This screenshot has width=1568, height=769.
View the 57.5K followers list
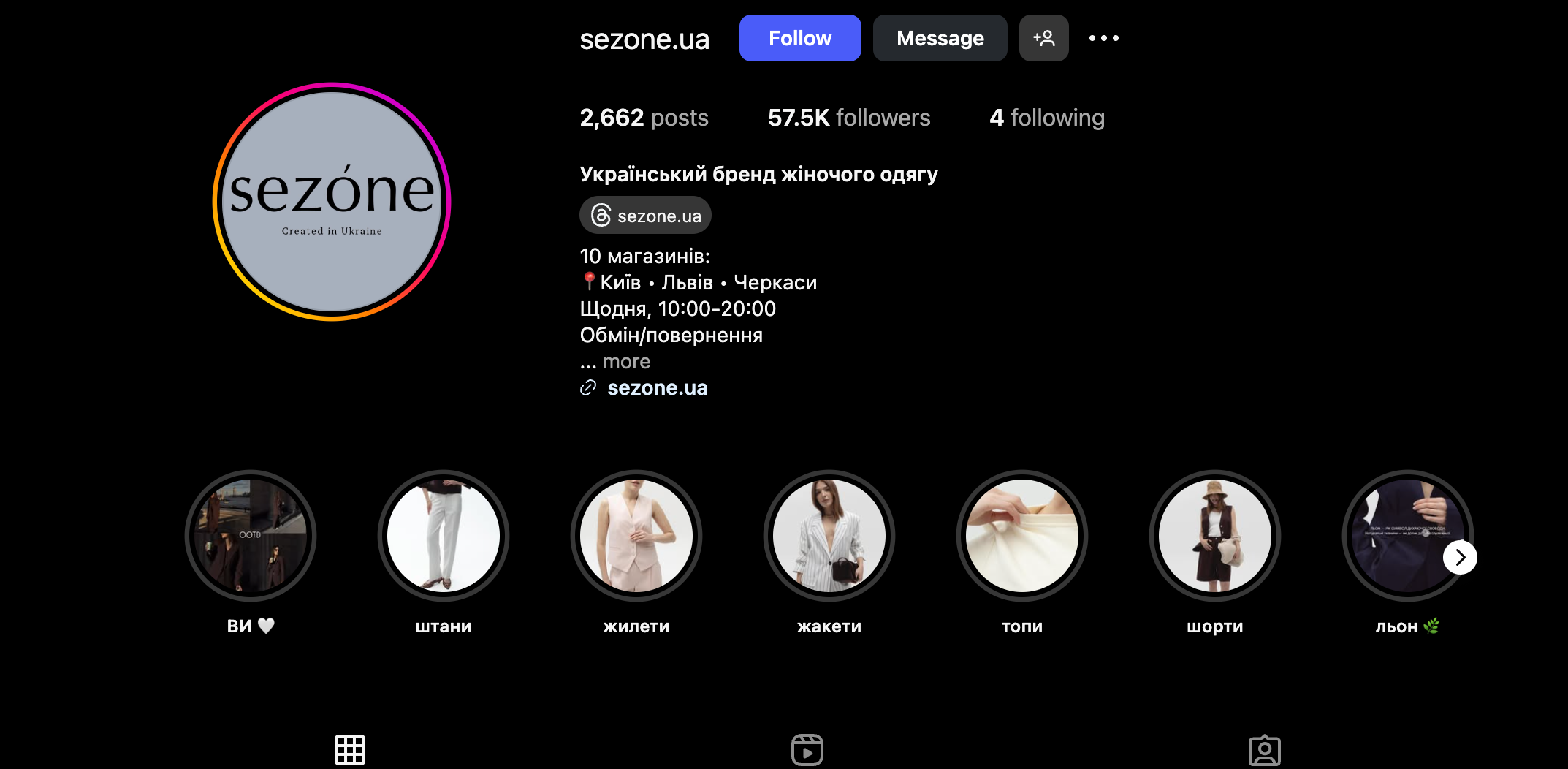tap(849, 118)
